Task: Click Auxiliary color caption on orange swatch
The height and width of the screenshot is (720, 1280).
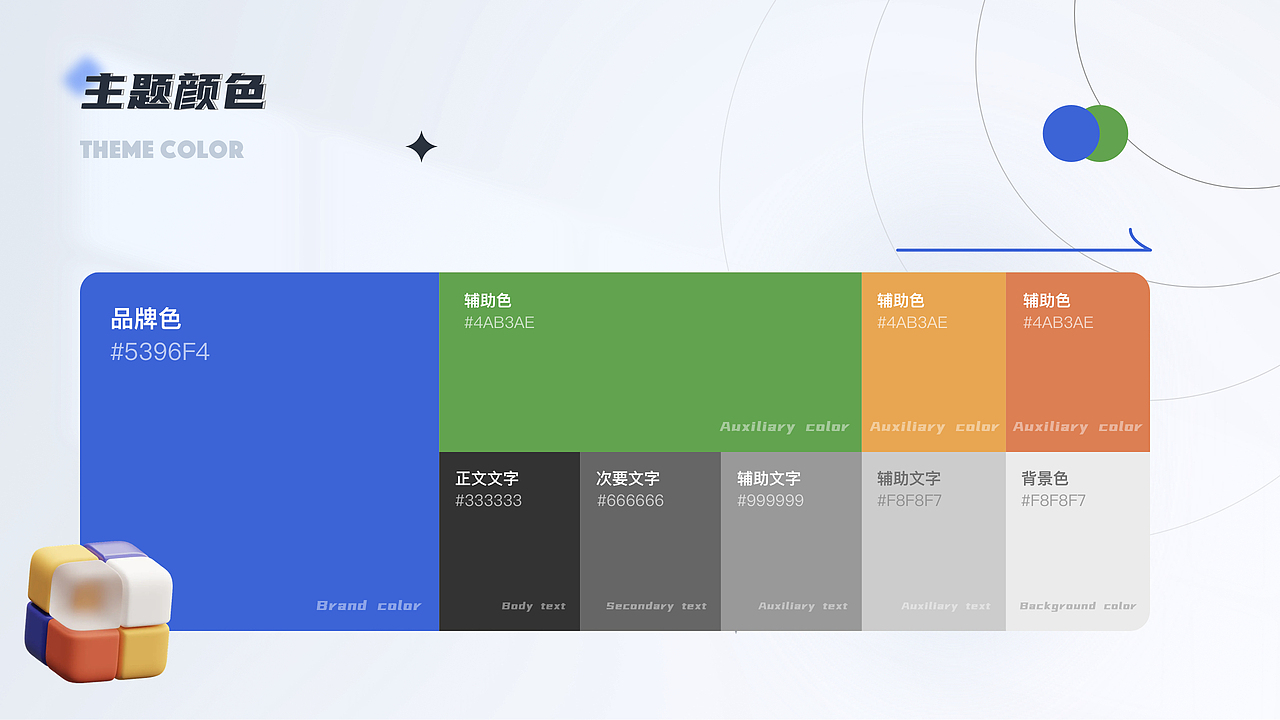Action: [934, 427]
